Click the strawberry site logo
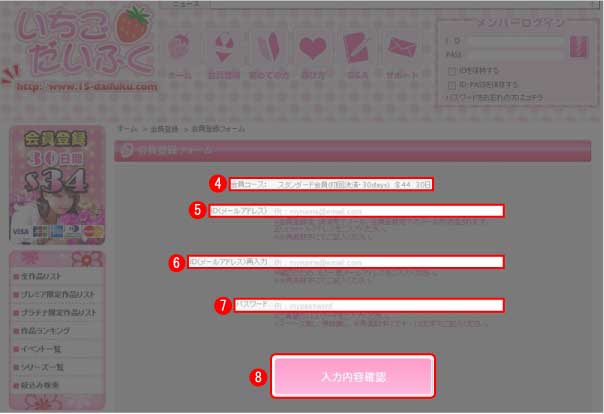Image resolution: width=604 pixels, height=414 pixels. [x=84, y=45]
